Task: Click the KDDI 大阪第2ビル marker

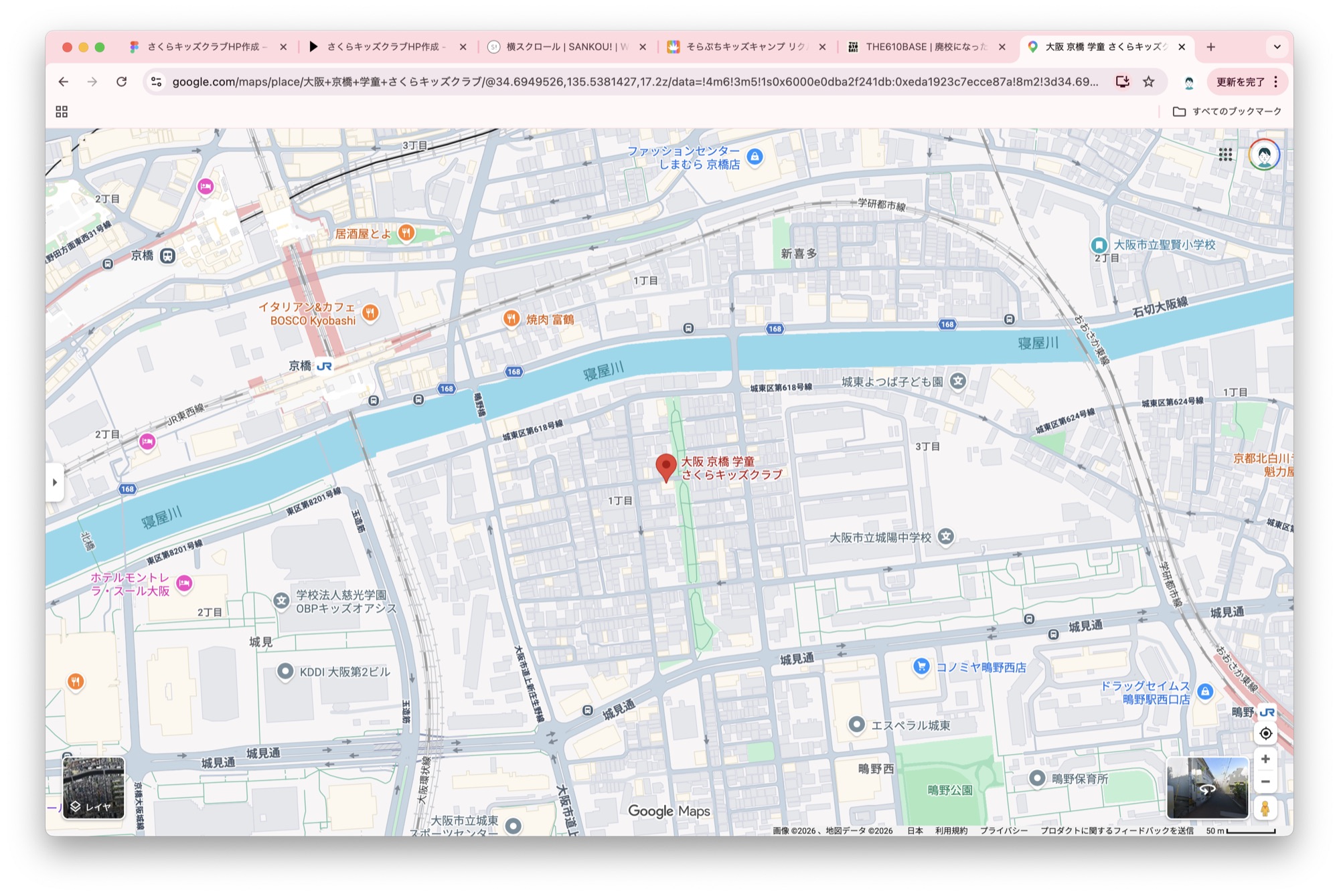Action: [x=285, y=671]
